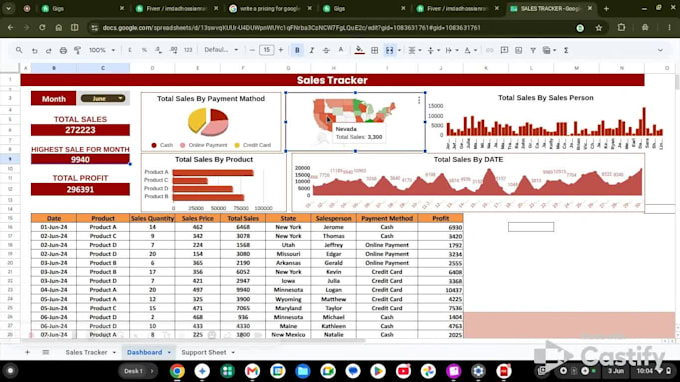This screenshot has width=680, height=382.
Task: Open the all sheets list
Action: coord(46,352)
